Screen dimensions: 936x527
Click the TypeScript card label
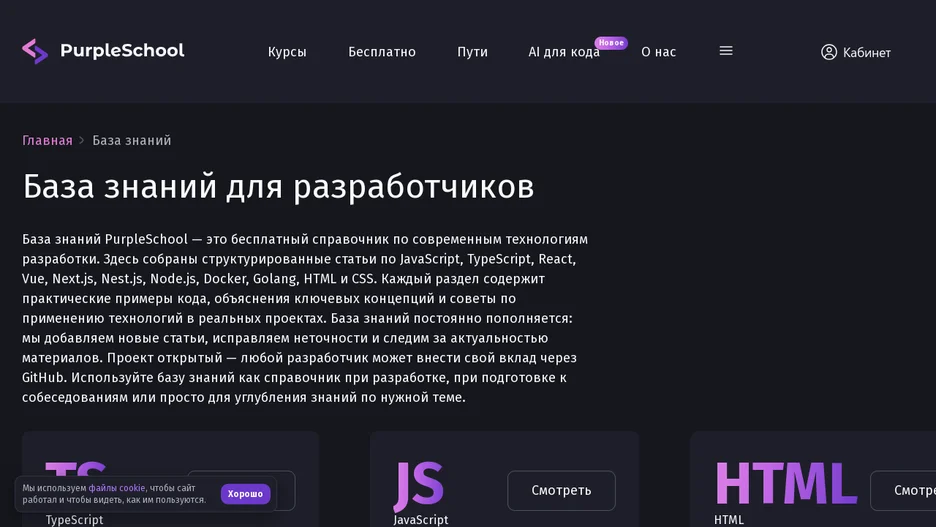click(75, 520)
